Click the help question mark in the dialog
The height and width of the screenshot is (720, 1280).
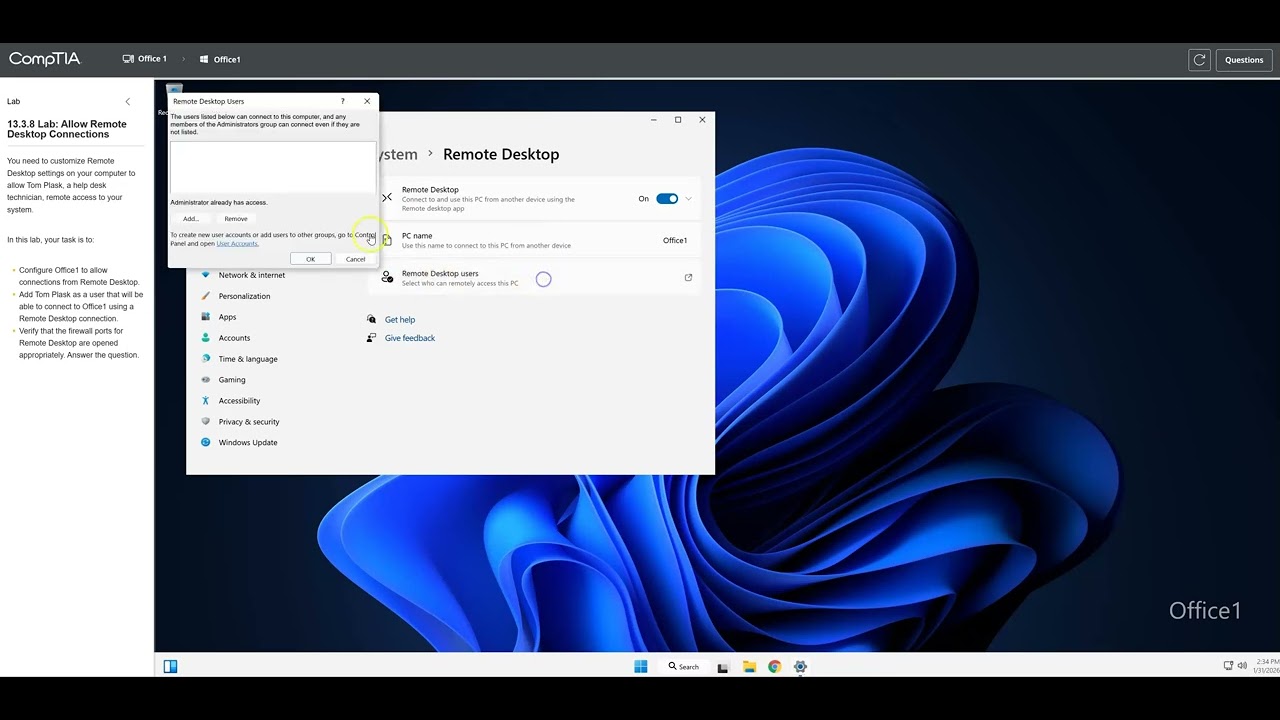coord(342,101)
